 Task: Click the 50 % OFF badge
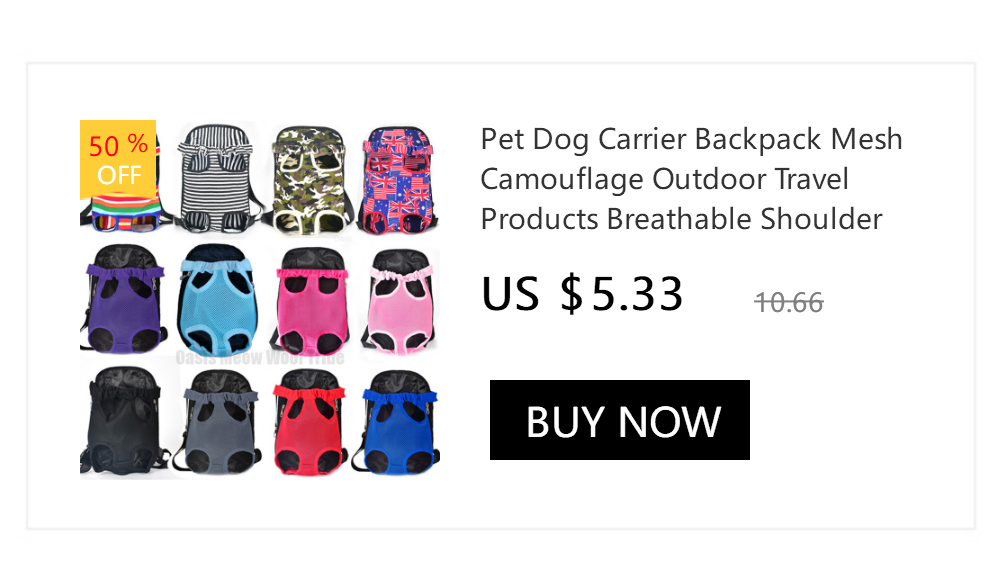[x=118, y=160]
